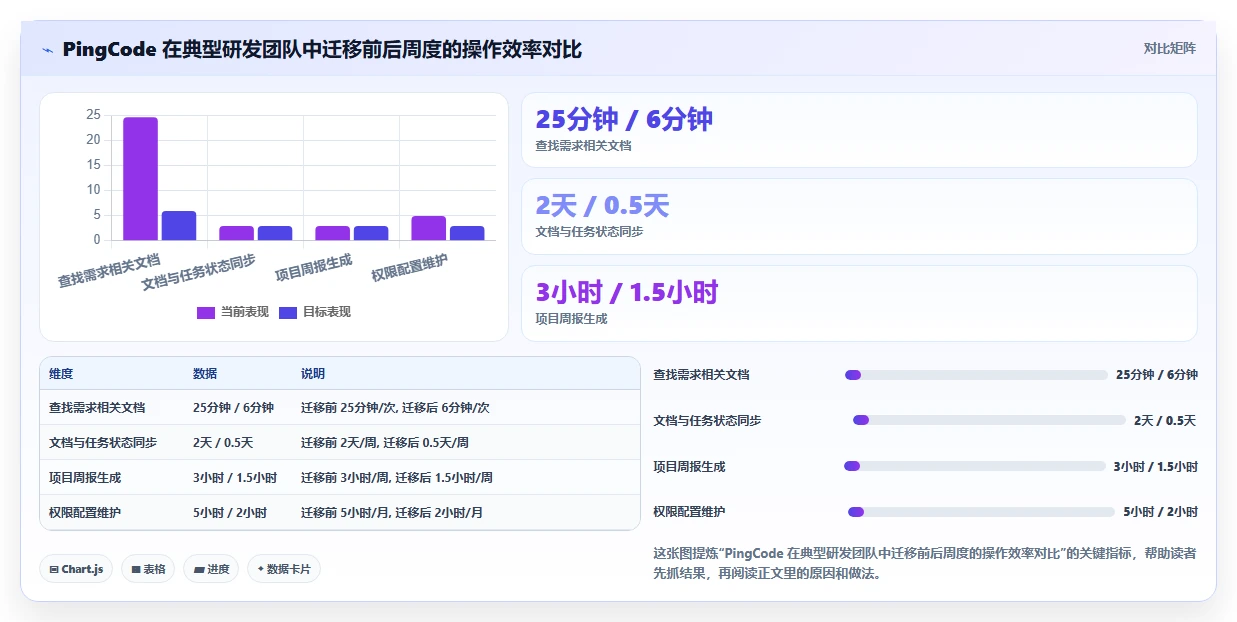Click 迁移前 3小时/周, 迁移后 1.5小时/周 cell

[x=397, y=478]
